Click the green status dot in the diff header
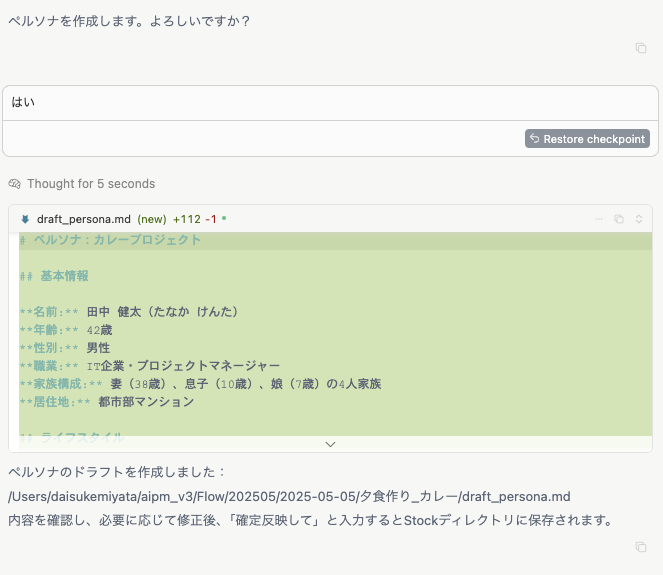The height and width of the screenshot is (575, 663). (x=224, y=218)
